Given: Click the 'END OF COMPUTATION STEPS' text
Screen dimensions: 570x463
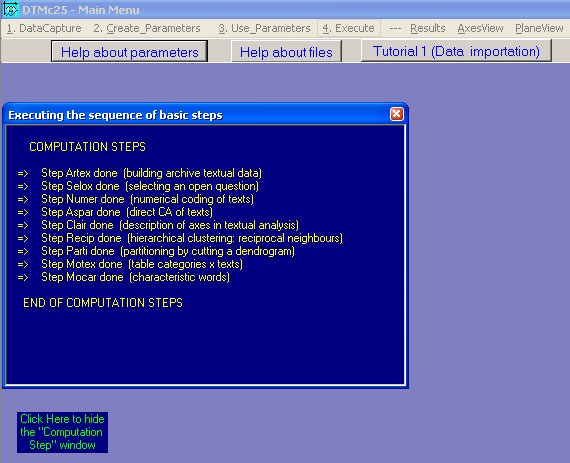Looking at the screenshot, I should [x=103, y=303].
